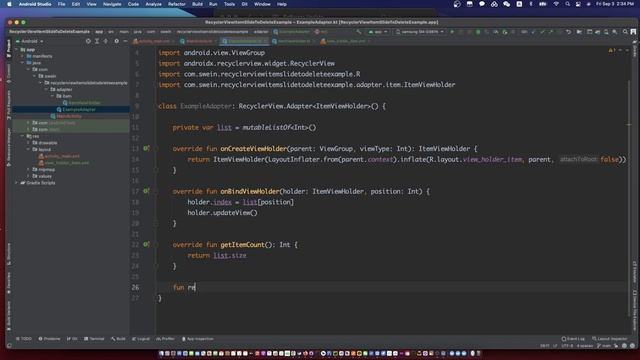Image resolution: width=640 pixels, height=360 pixels.
Task: Place cursor on line 26 after 'fun re'
Action: (196, 287)
